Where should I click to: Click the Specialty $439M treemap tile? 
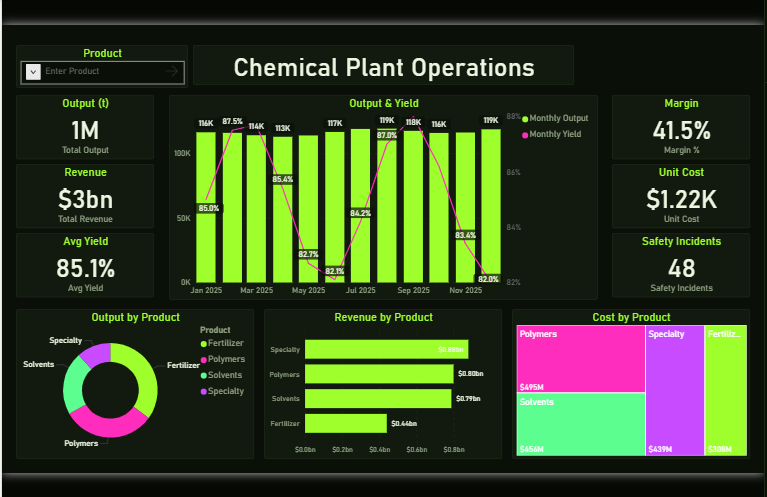pos(675,390)
